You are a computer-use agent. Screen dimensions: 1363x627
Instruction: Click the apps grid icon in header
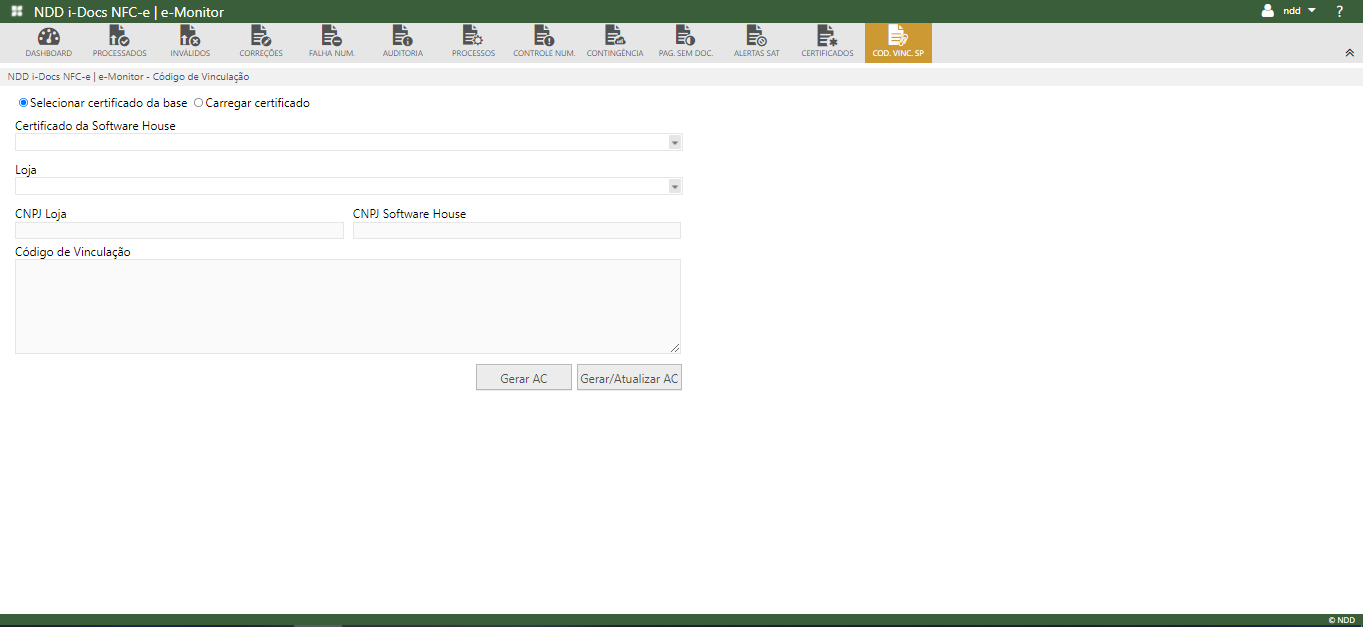[x=17, y=11]
